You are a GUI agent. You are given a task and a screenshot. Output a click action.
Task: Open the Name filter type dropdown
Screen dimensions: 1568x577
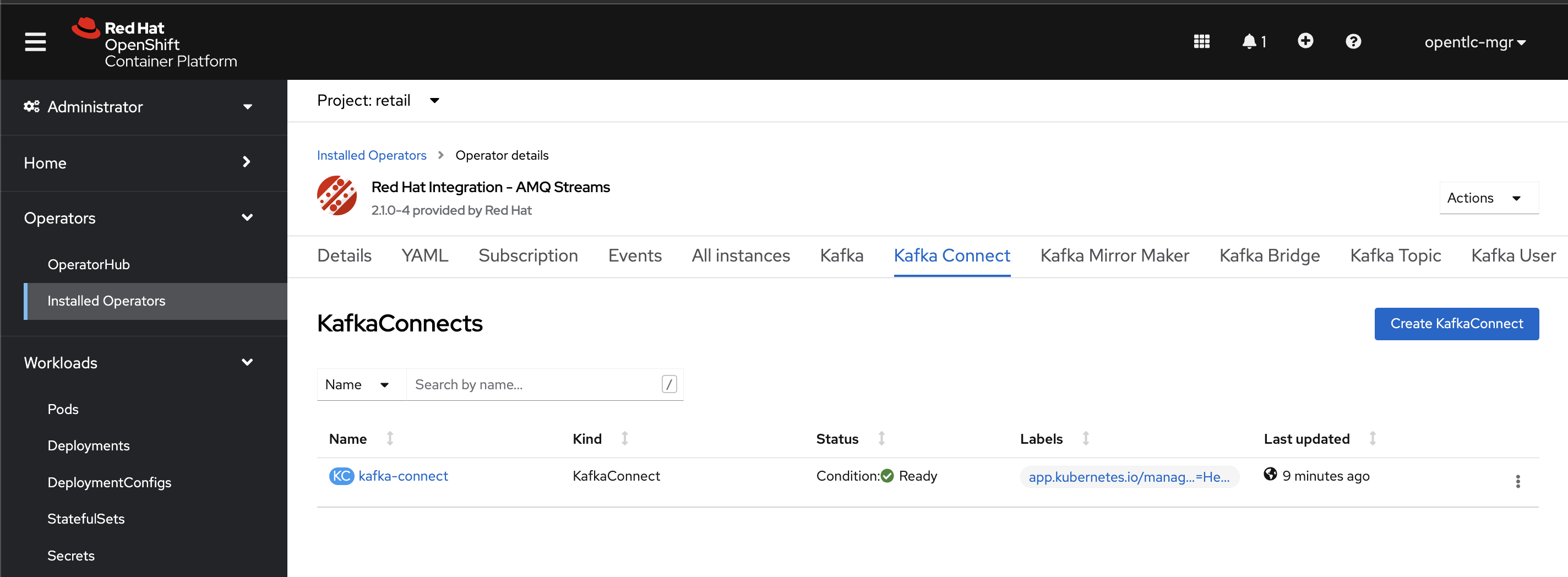tap(361, 385)
